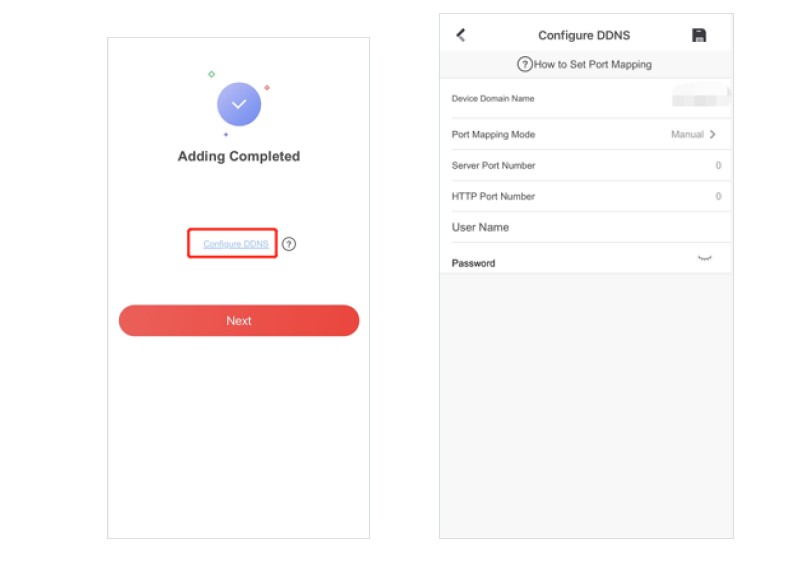This screenshot has width=805, height=565.
Task: Tap the blurred device domain name value
Action: 701,98
